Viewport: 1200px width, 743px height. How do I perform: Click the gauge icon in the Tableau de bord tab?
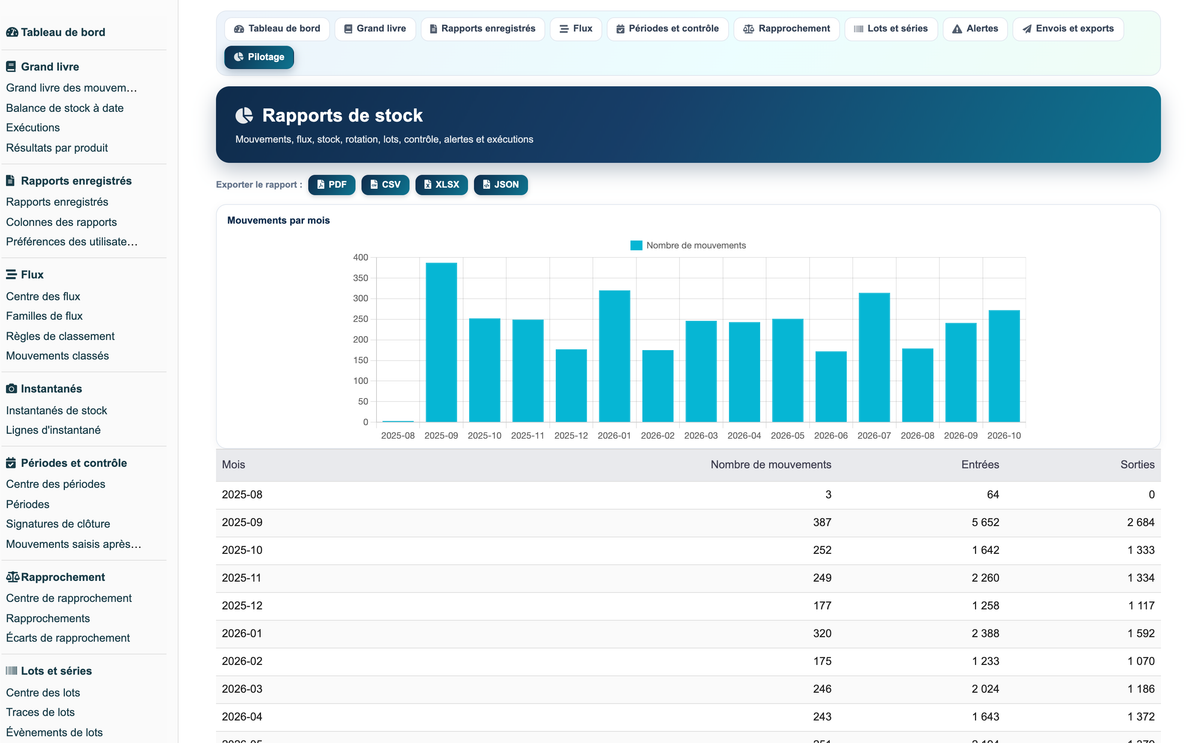point(239,29)
